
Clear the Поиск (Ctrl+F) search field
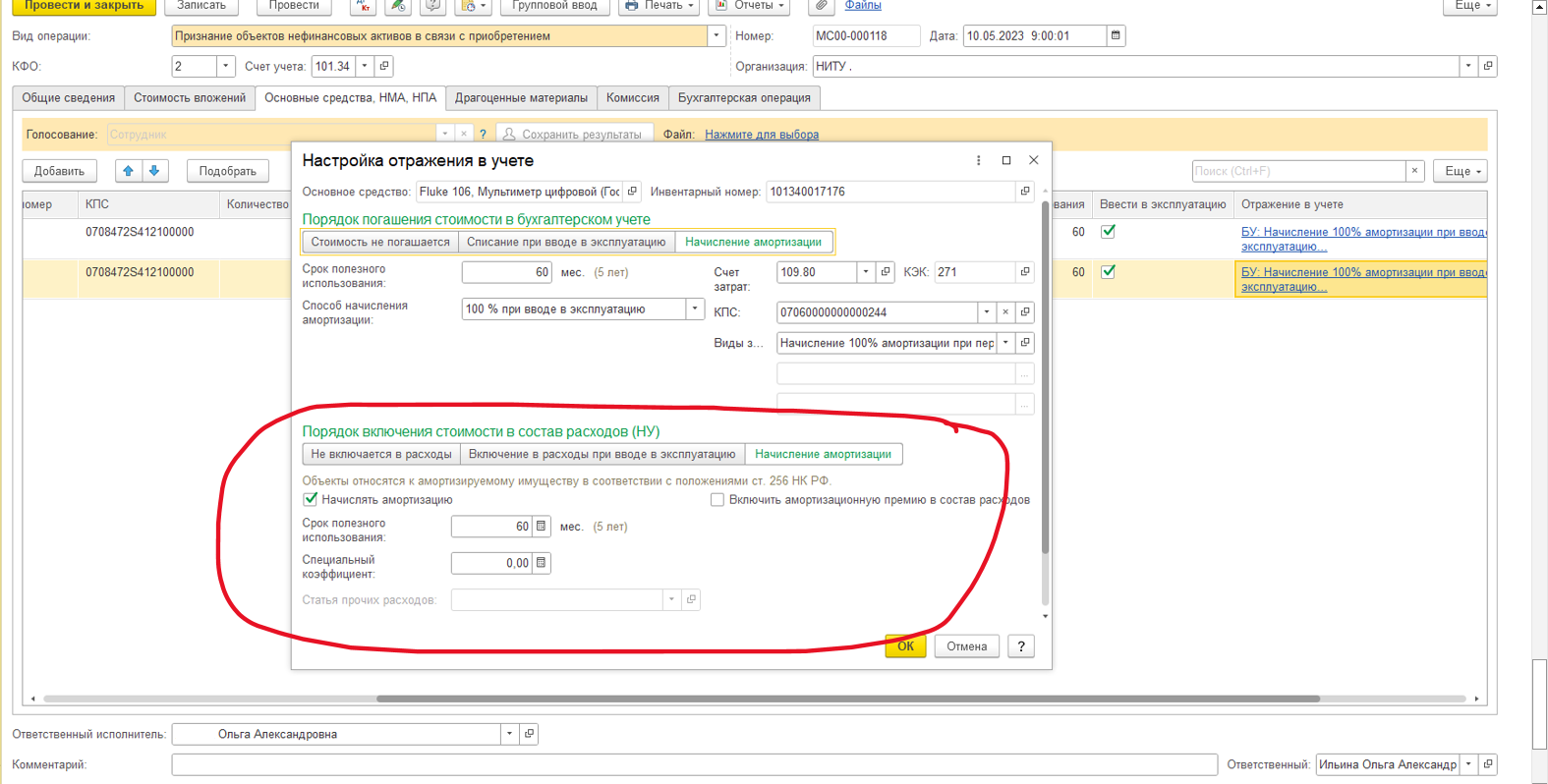click(1414, 171)
